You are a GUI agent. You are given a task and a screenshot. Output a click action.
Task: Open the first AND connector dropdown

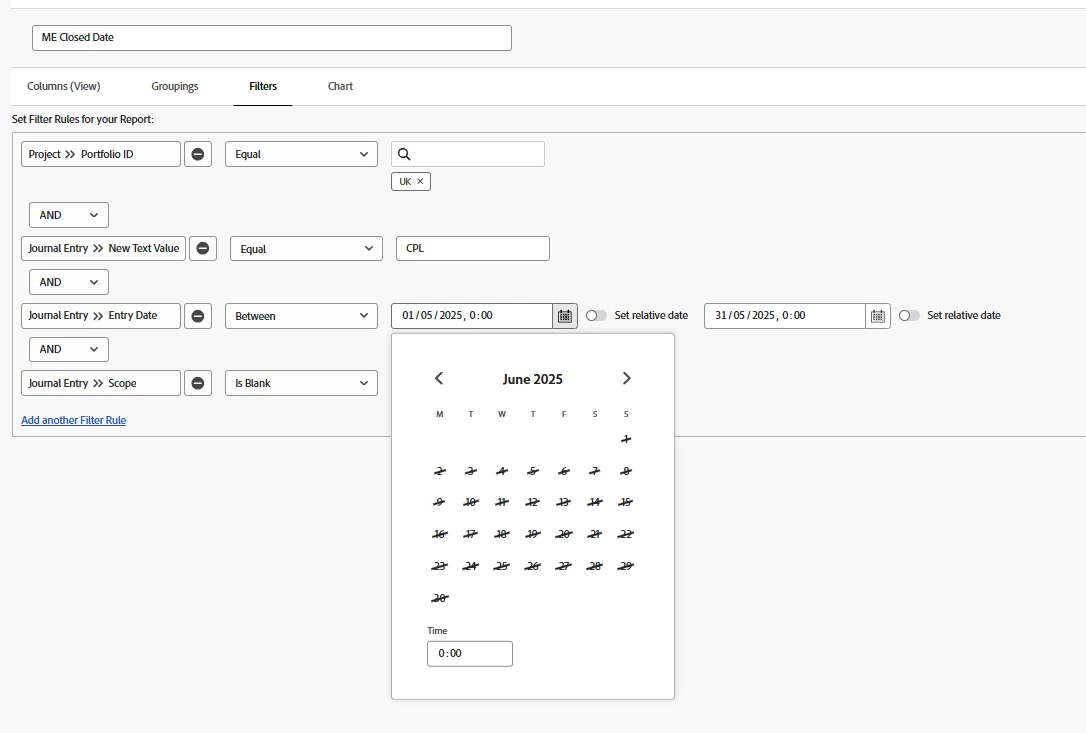[69, 215]
